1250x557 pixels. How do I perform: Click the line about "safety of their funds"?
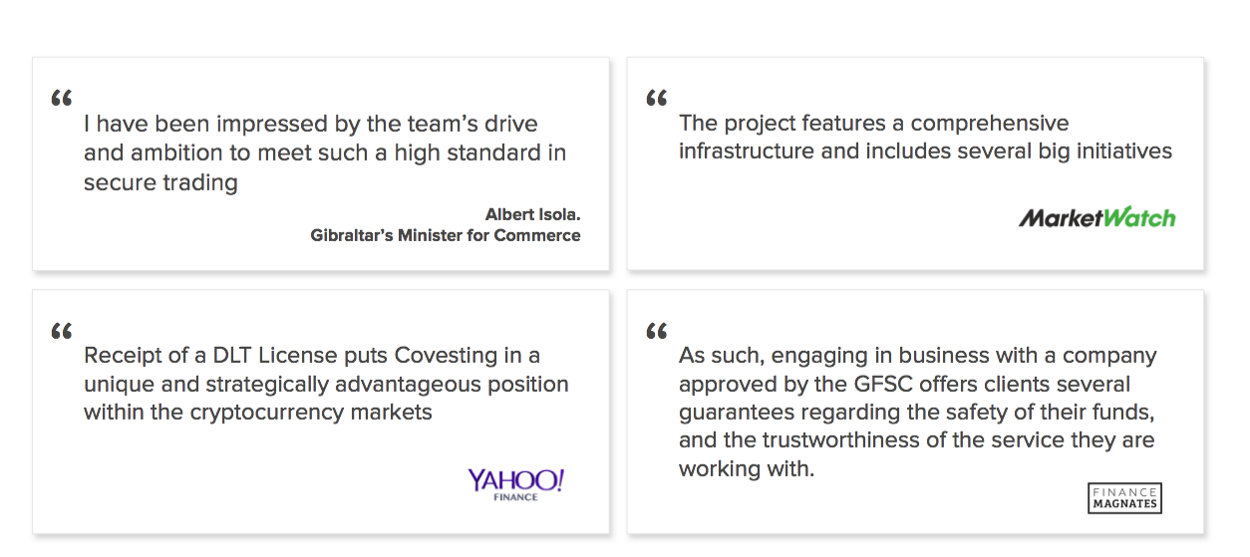tap(916, 412)
